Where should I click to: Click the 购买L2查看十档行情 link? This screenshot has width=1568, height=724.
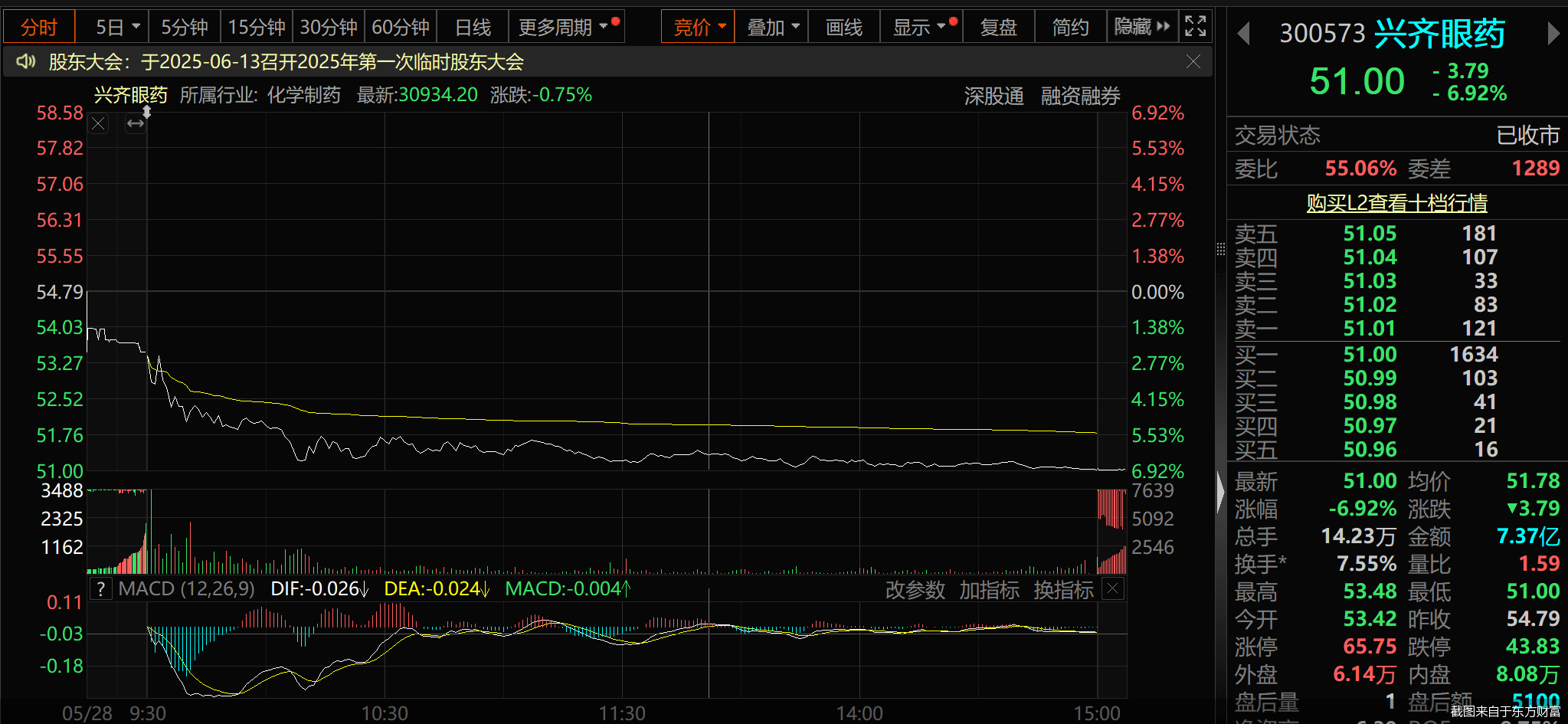tap(1396, 203)
